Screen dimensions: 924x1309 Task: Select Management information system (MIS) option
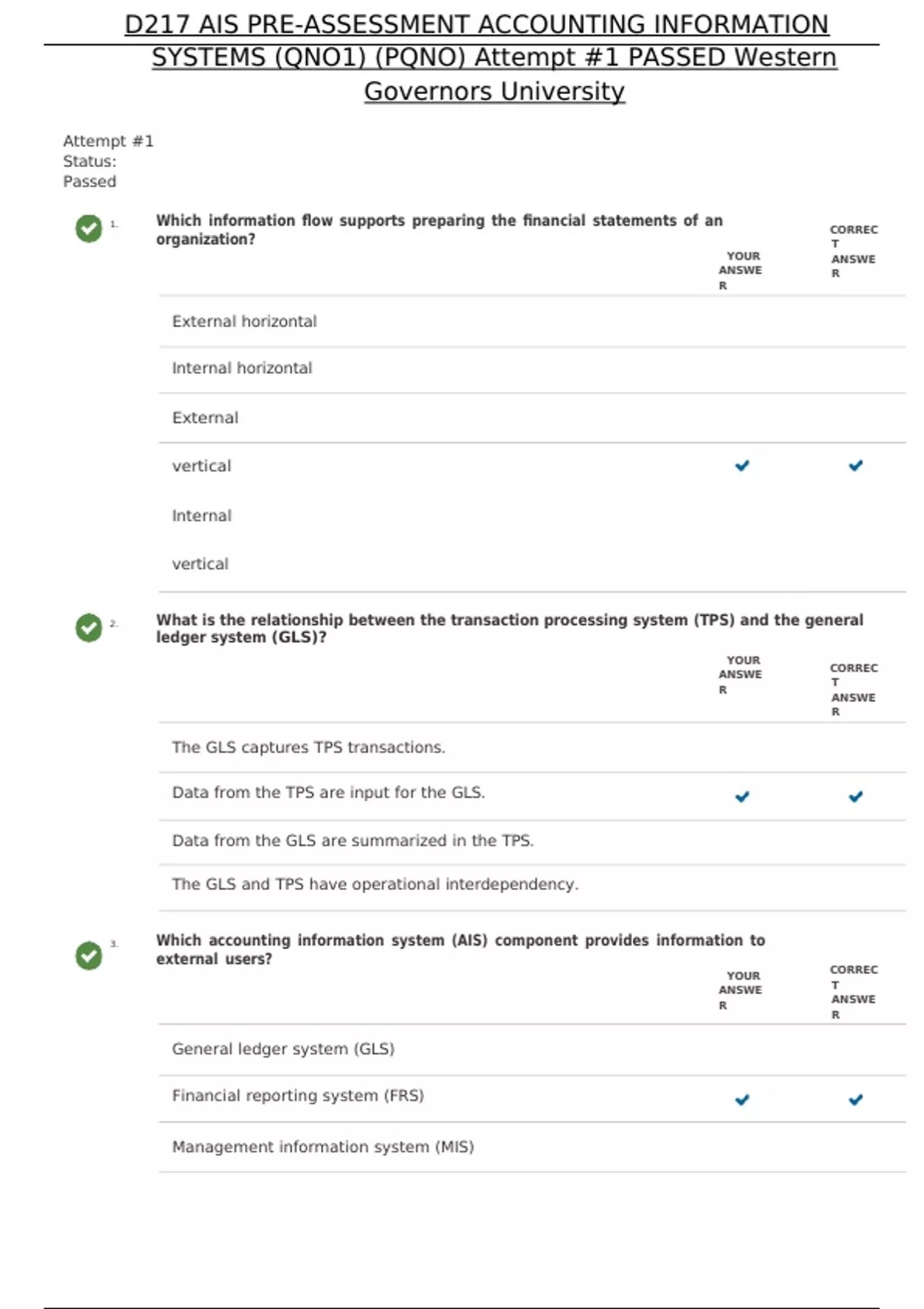[x=323, y=1147]
